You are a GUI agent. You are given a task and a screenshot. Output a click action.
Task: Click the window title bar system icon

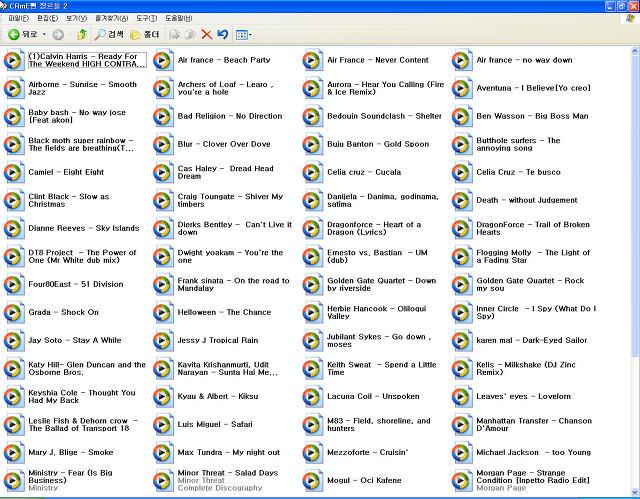pos(3,6)
